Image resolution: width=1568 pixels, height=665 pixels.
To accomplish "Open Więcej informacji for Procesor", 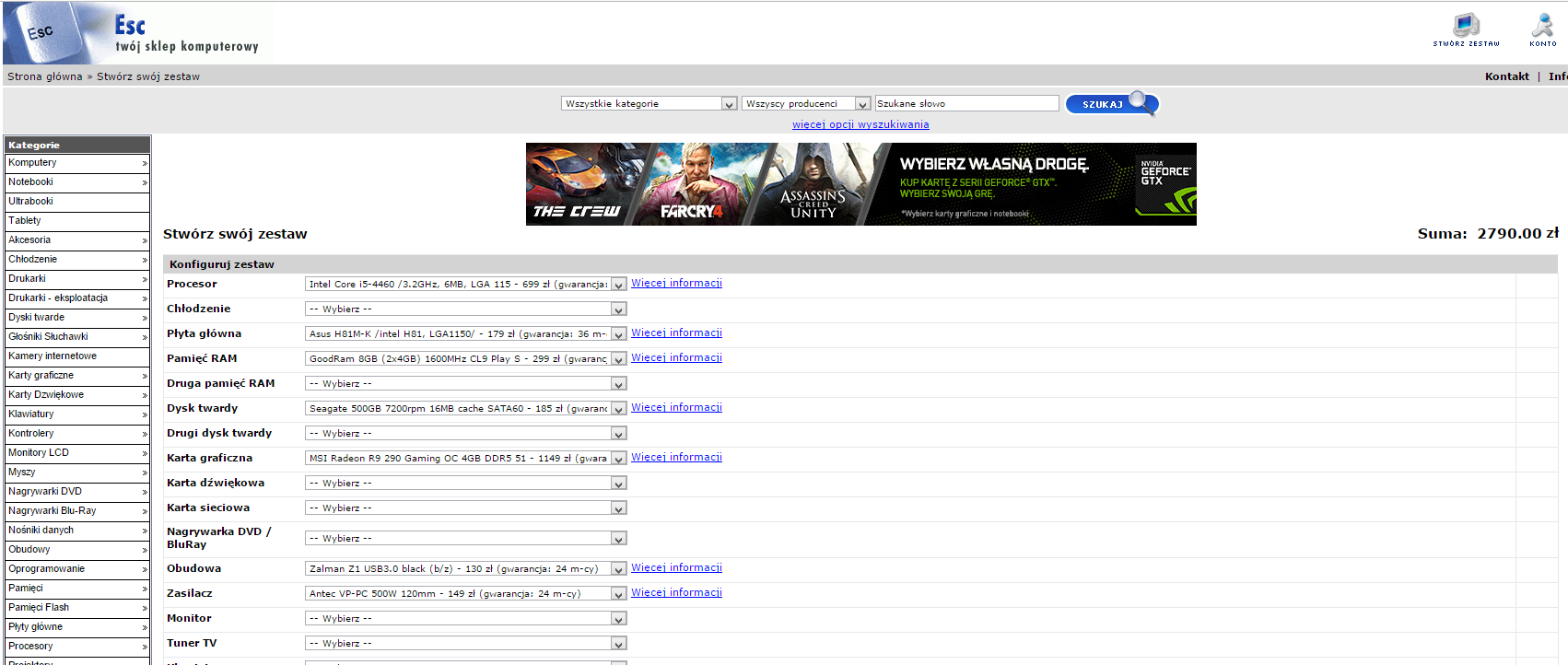I will (676, 283).
